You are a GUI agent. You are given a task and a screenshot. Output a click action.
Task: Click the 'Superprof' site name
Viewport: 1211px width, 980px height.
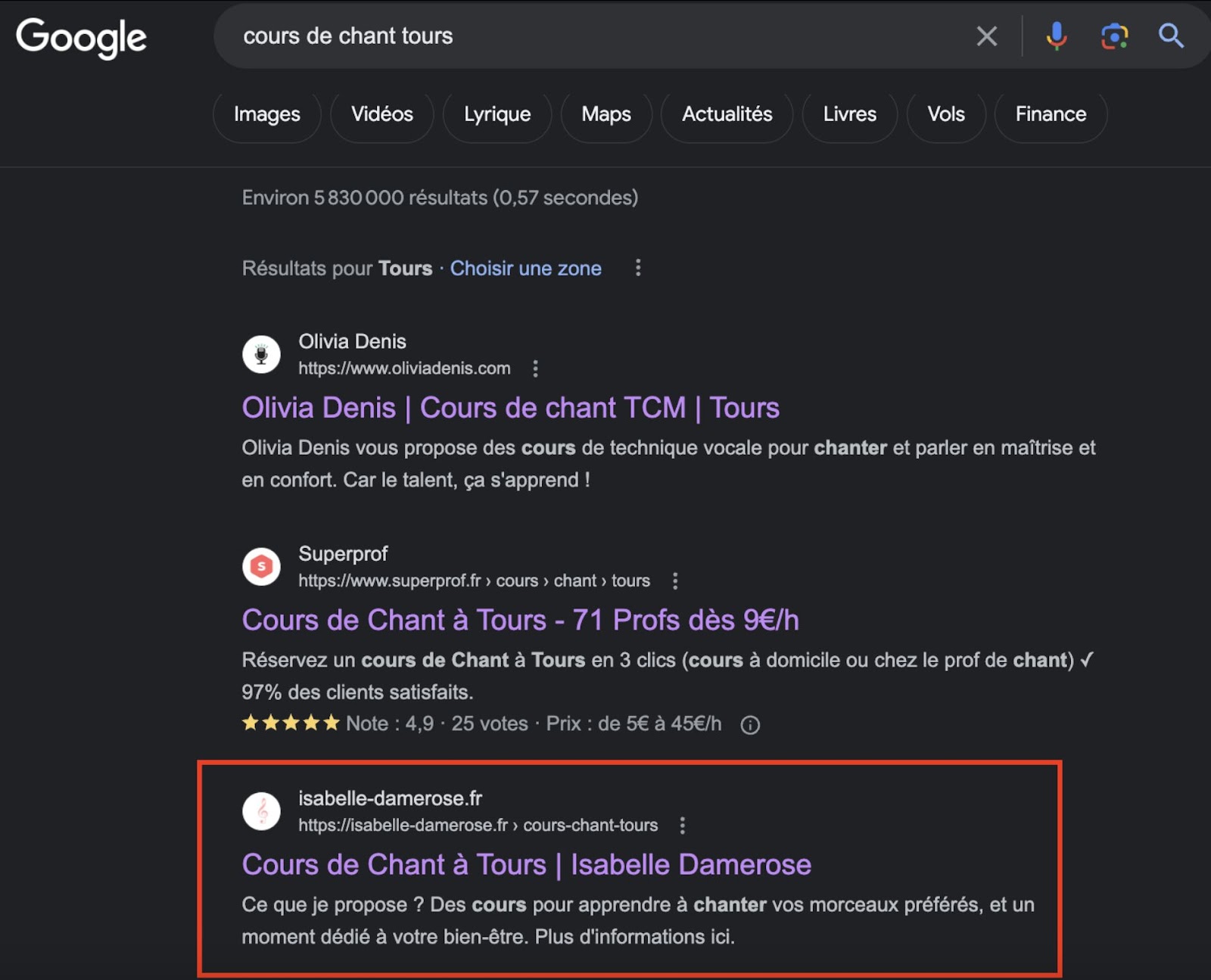tap(343, 555)
